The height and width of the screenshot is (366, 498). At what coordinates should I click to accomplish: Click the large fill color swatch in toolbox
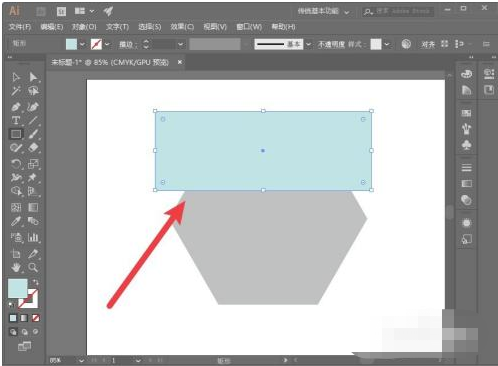[18, 288]
